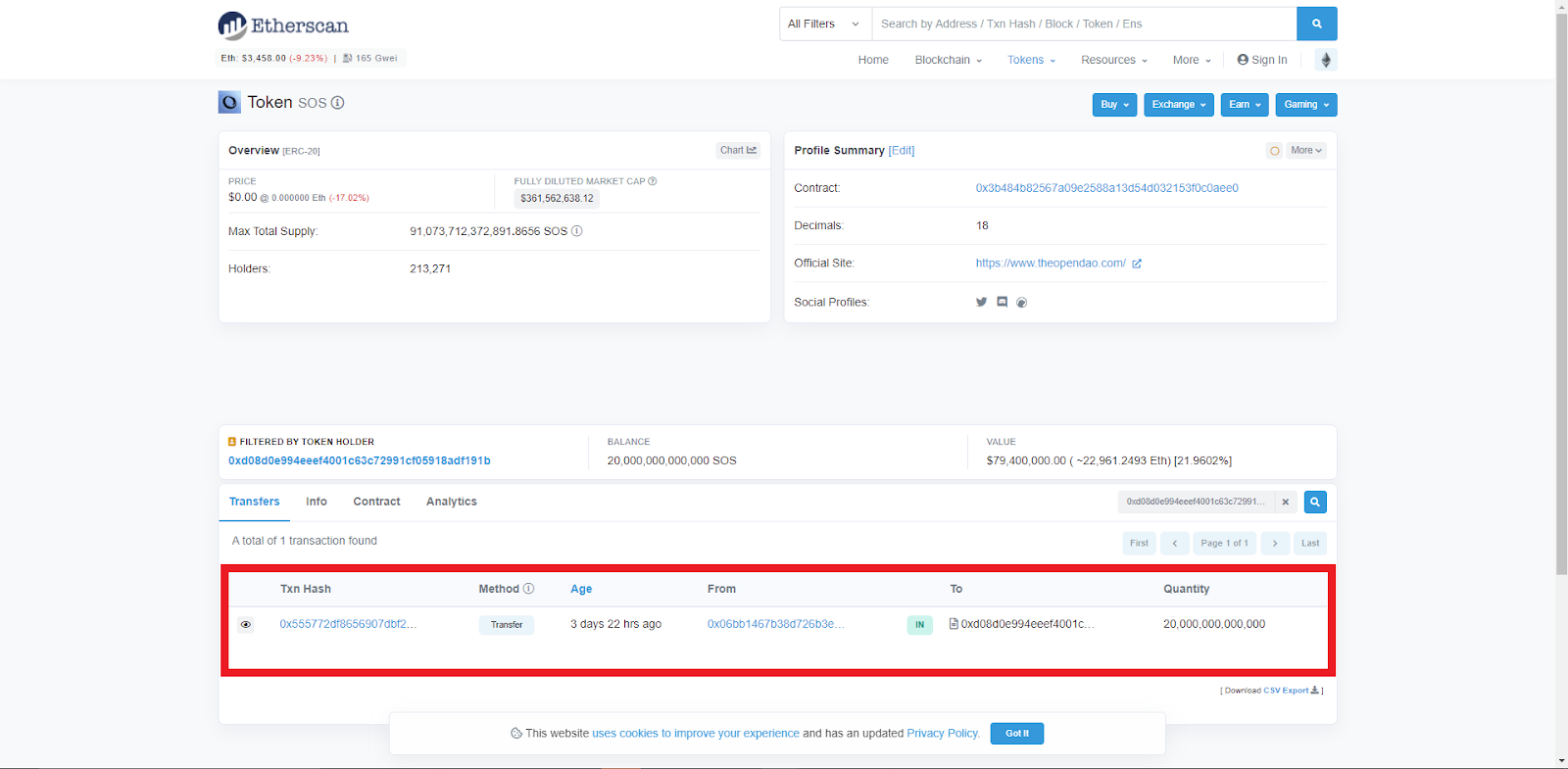Click the external link icon beside official site
Screen dimensions: 1568x769
(1137, 264)
